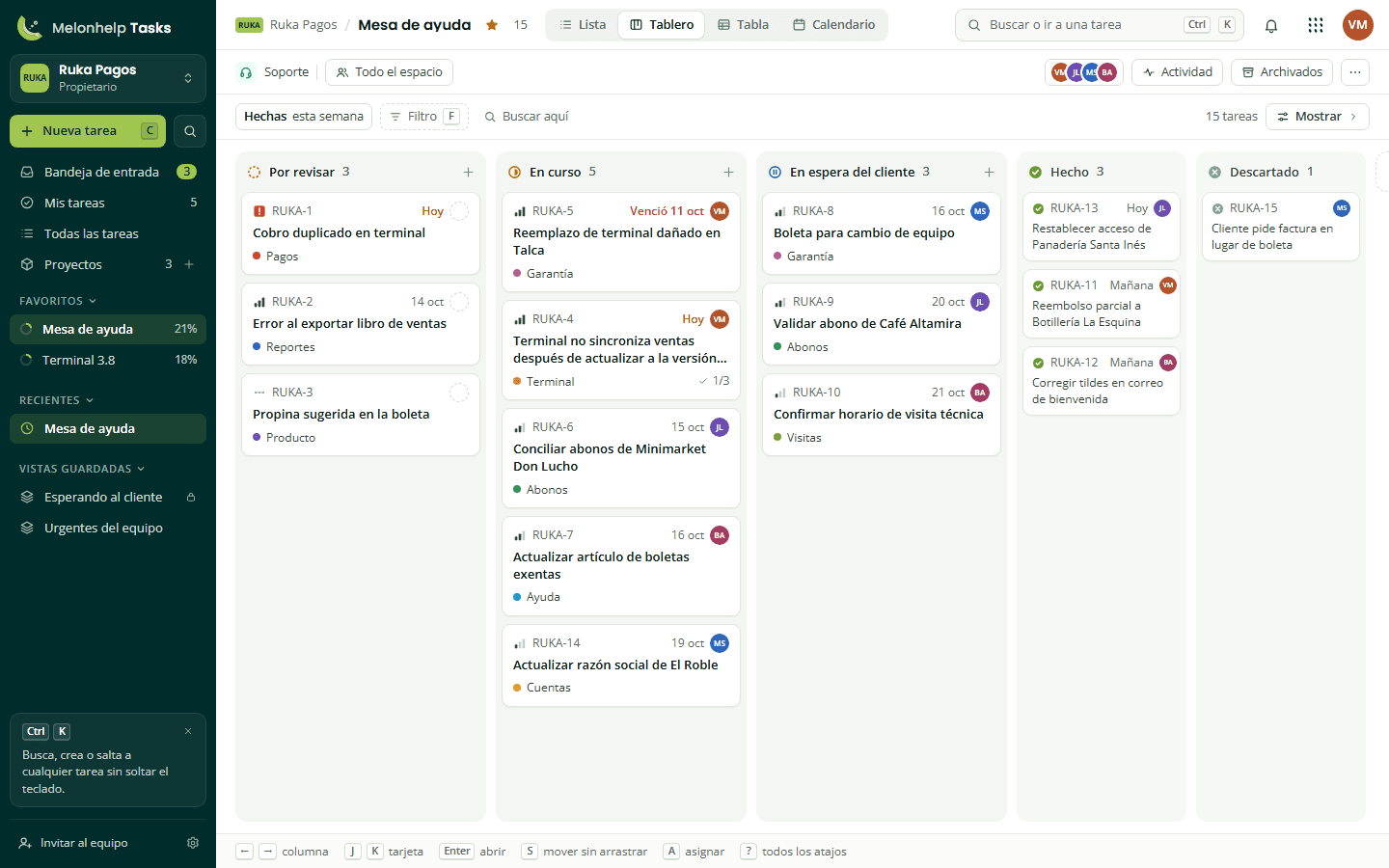Image resolution: width=1389 pixels, height=868 pixels.
Task: Open the Mostrar display options
Action: 1318,117
